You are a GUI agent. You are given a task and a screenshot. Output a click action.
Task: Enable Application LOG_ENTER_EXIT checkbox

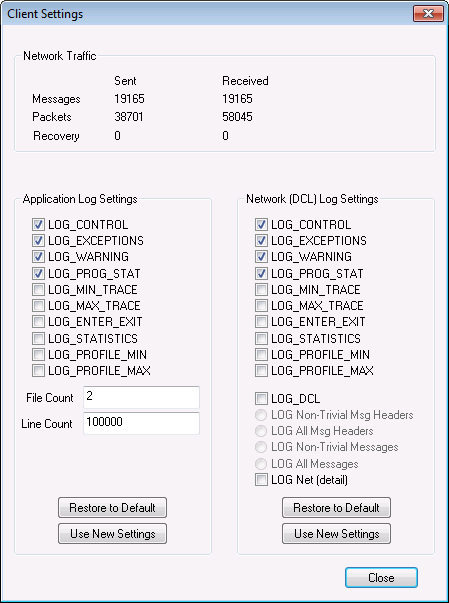click(38, 322)
